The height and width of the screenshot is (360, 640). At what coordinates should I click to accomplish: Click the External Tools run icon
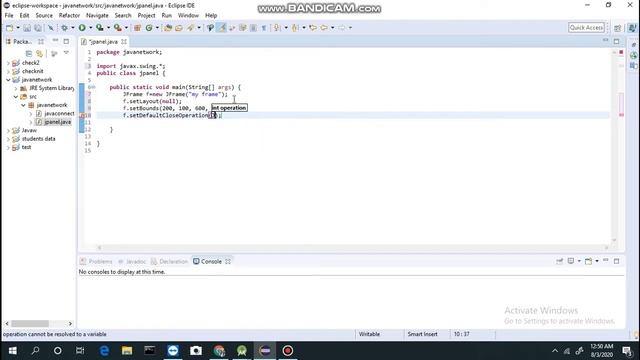click(x=118, y=28)
